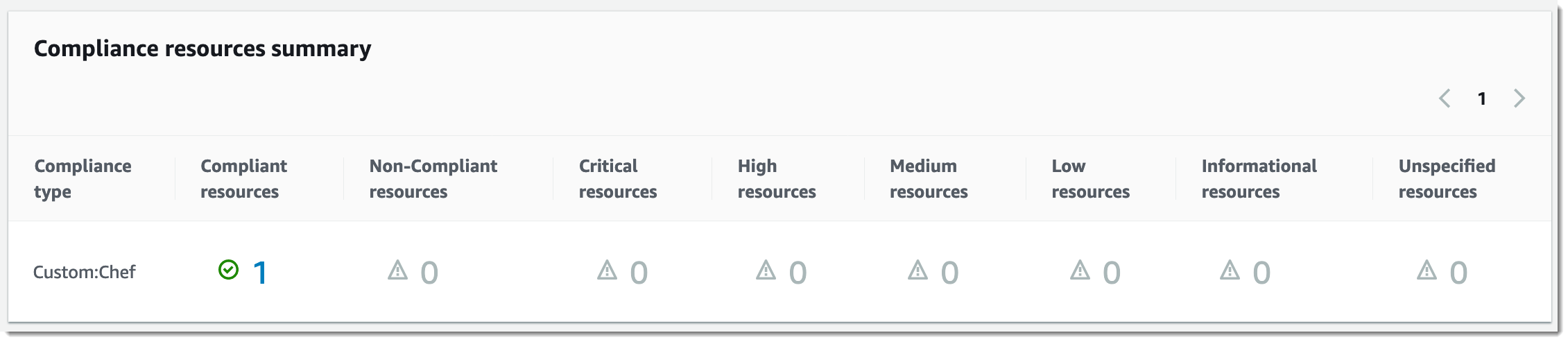The width and height of the screenshot is (1568, 342).
Task: Click Critical resources warning triangle icon
Action: coord(608,270)
